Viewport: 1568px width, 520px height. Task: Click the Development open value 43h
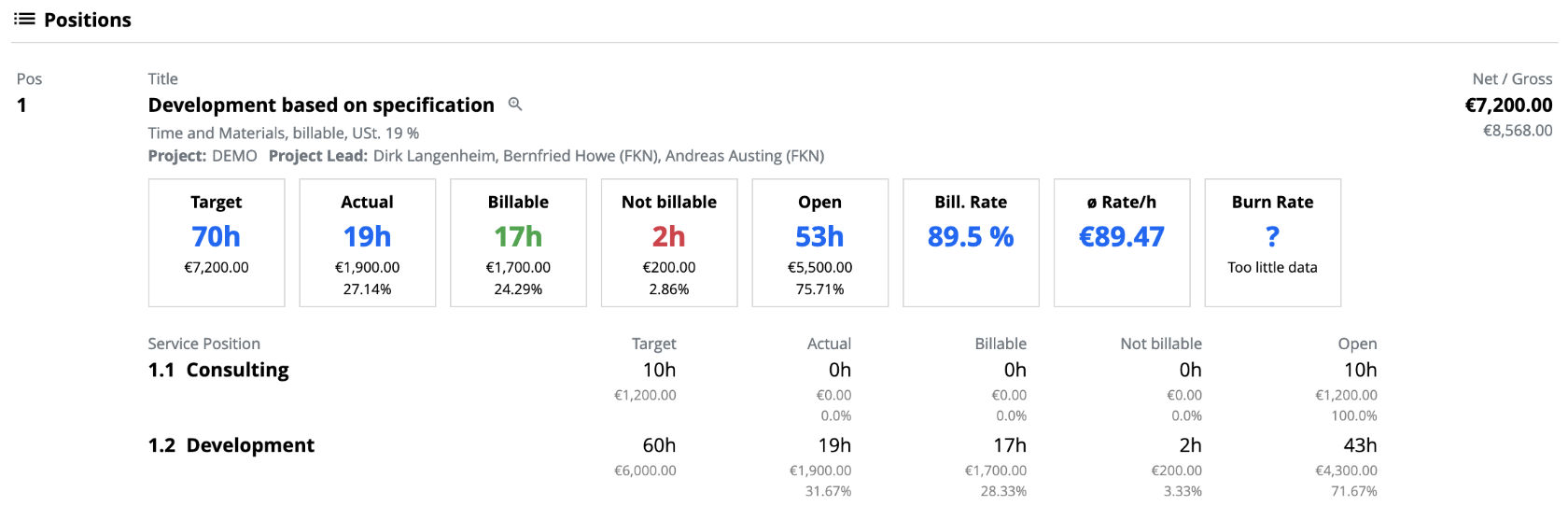[1360, 445]
